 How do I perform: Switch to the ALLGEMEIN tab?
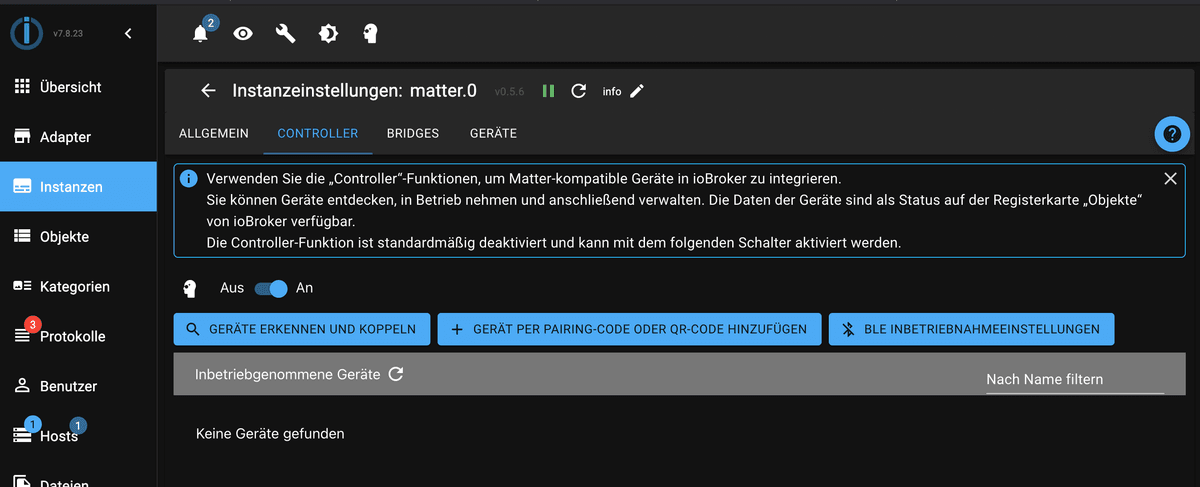[x=214, y=133]
